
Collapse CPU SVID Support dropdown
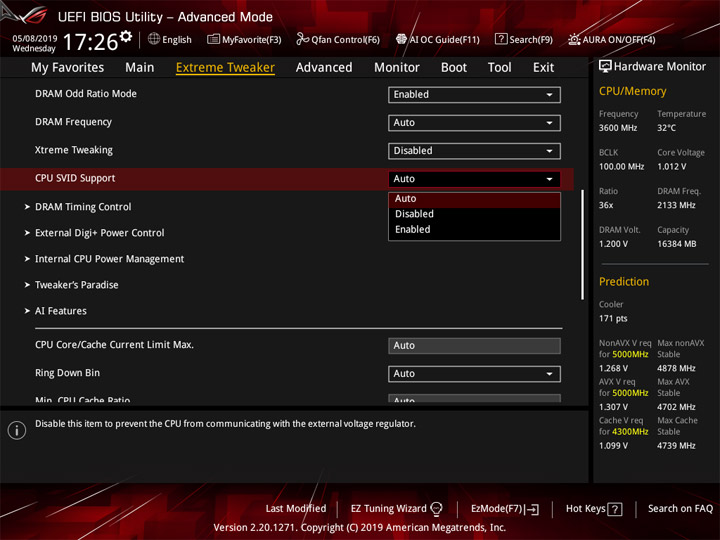[x=474, y=179]
